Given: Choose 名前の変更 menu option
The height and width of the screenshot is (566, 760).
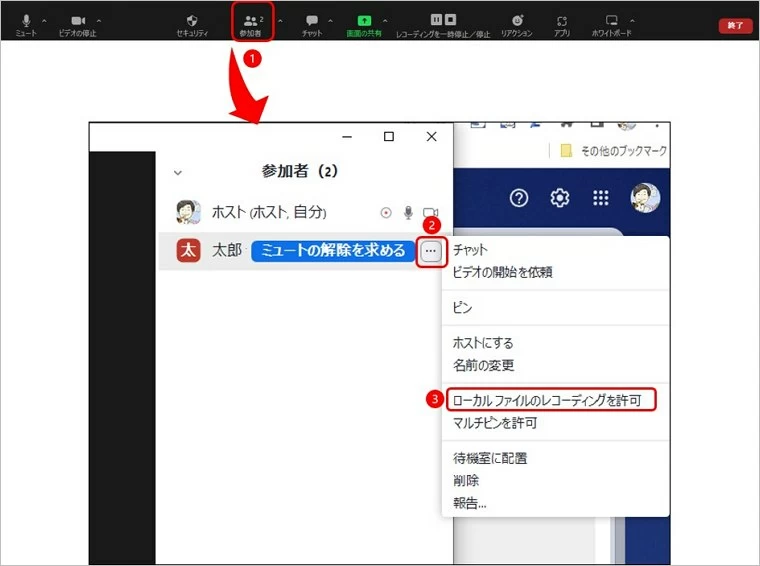Looking at the screenshot, I should (x=483, y=365).
